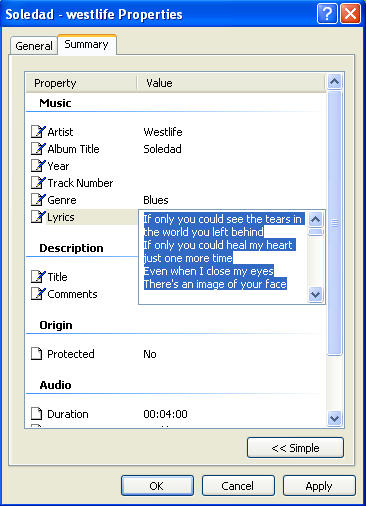
Task: Click the lyrics box scrollbar thumb
Action: [315, 232]
